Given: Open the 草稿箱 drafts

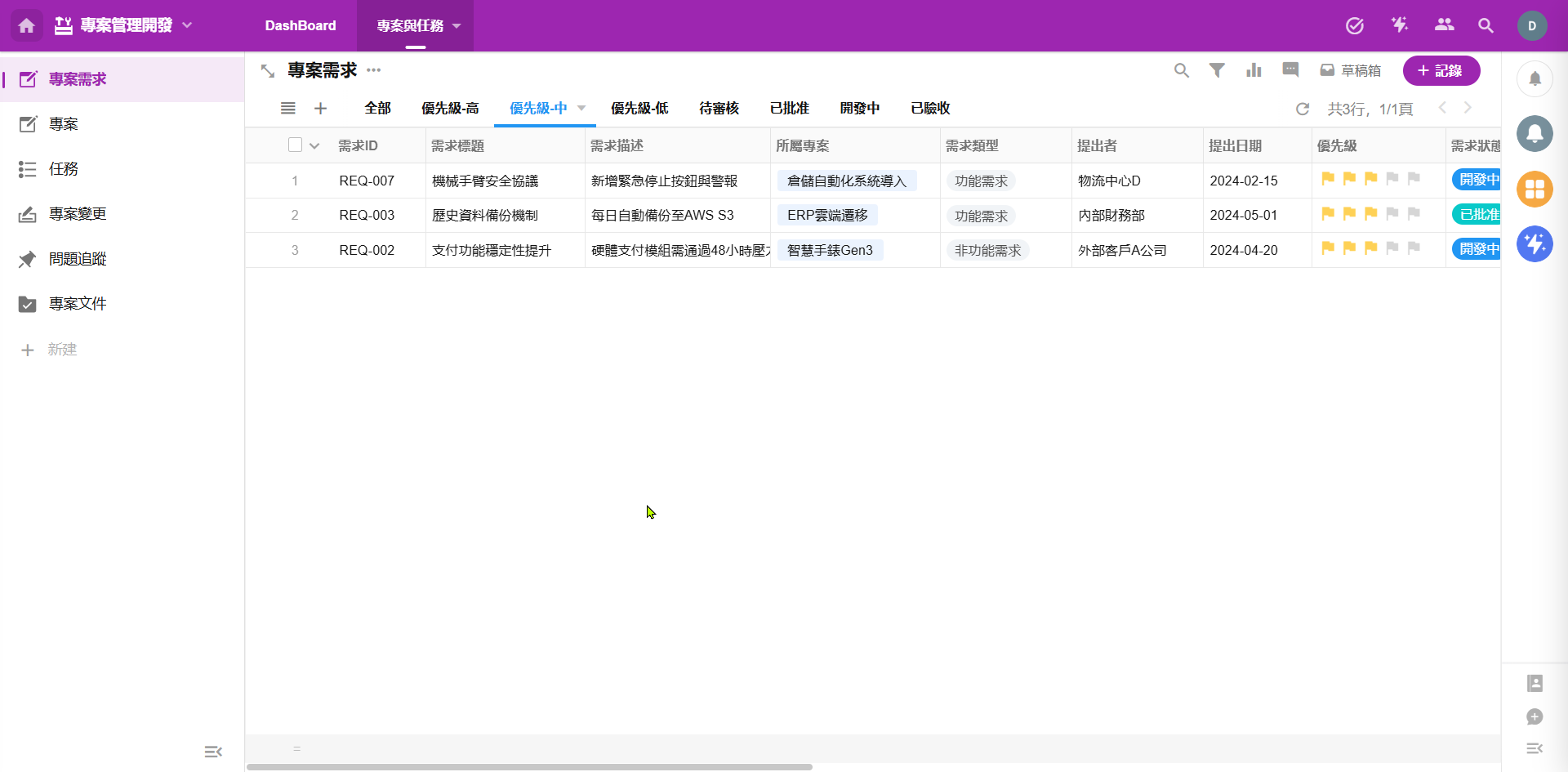Looking at the screenshot, I should [x=1351, y=71].
